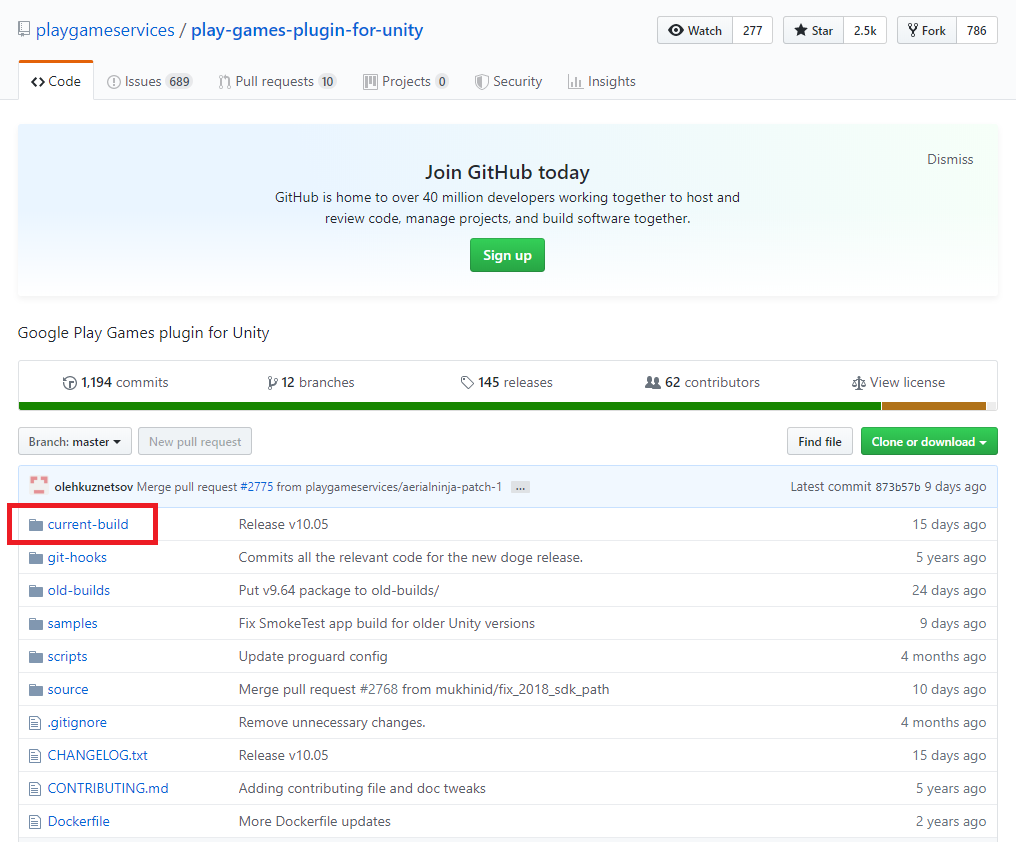Switch to the Code tab
Screen dimensions: 1016x842
coord(56,81)
